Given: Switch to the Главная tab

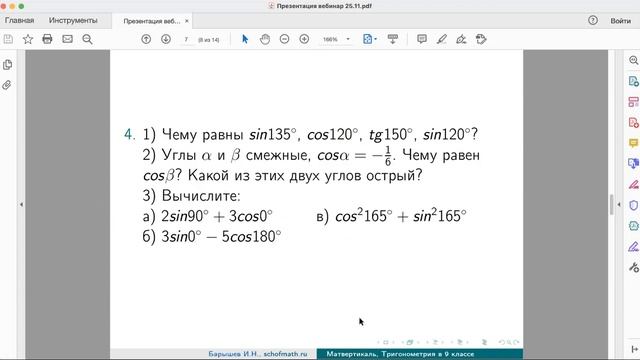Looking at the screenshot, I should [19, 20].
